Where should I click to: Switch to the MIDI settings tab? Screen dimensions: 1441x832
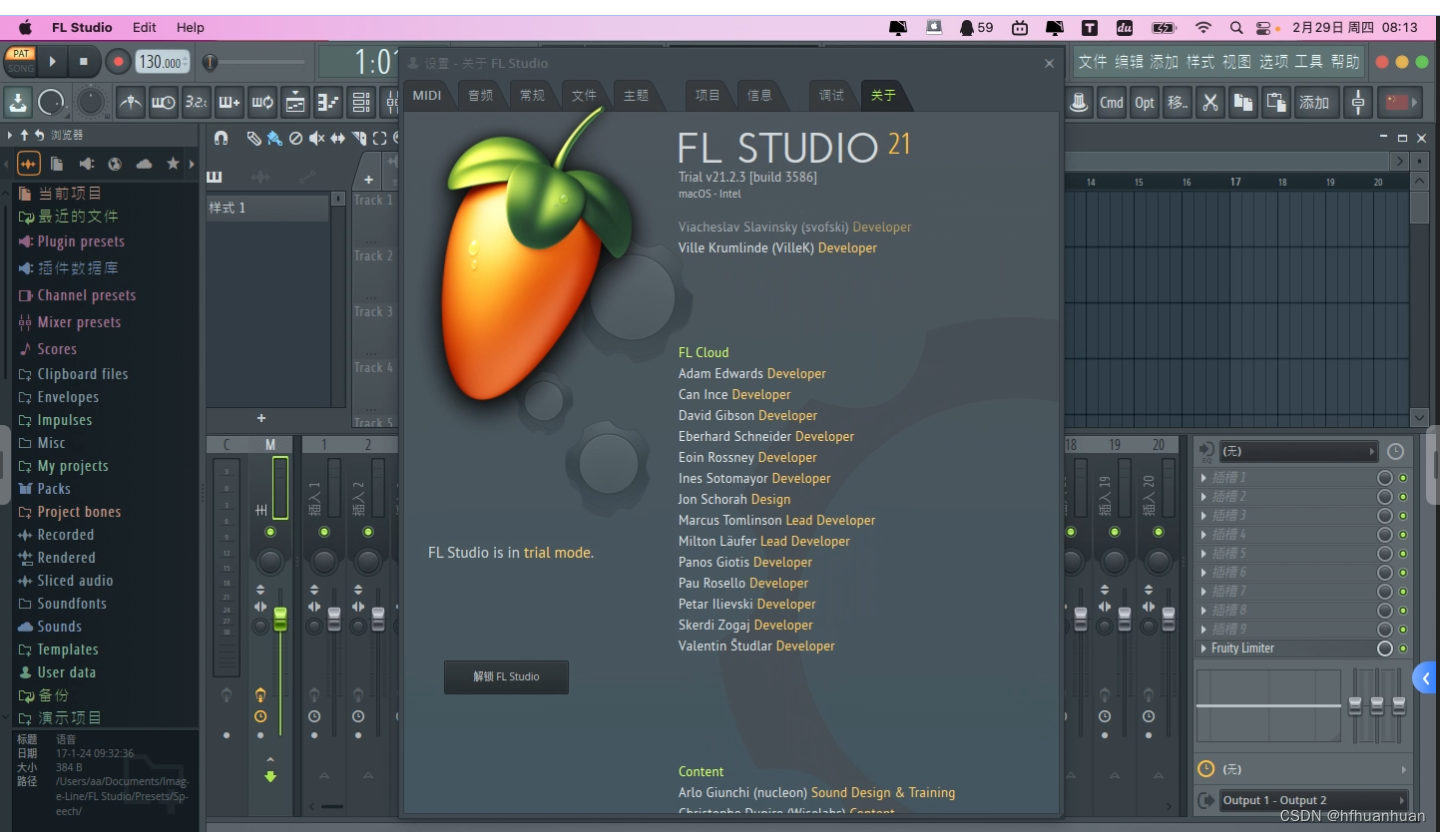(x=427, y=95)
